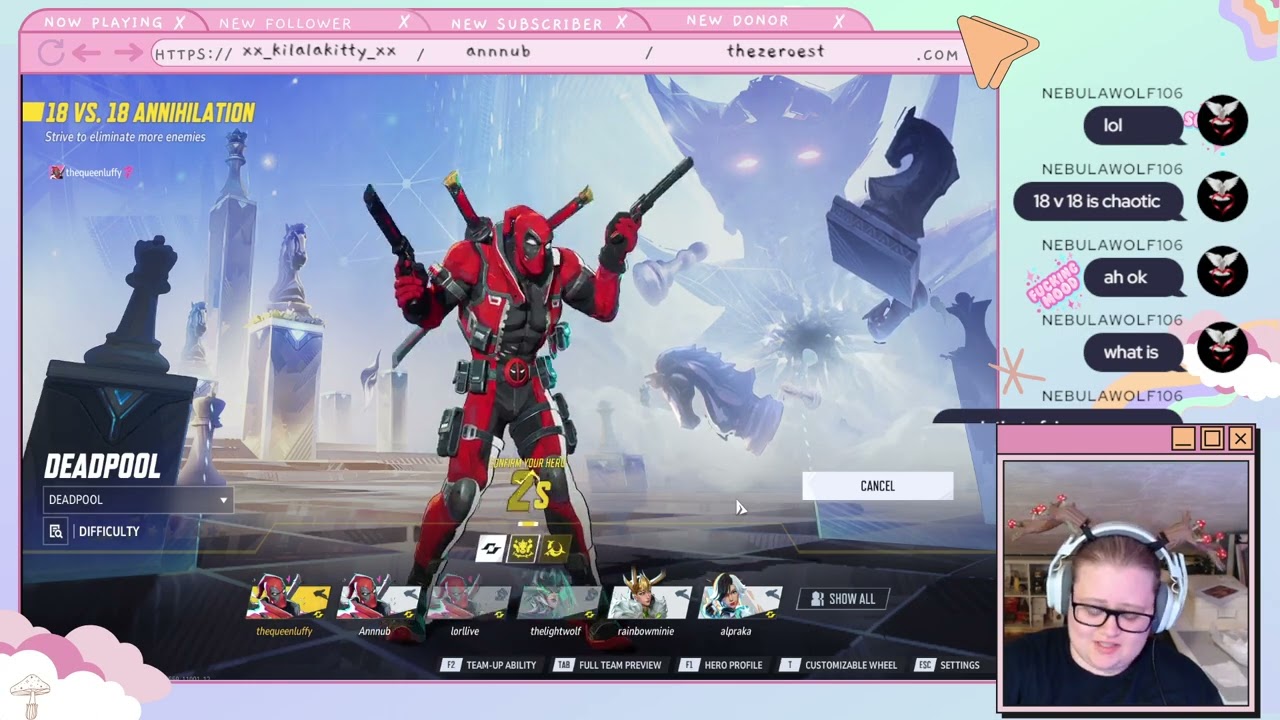Maximize the webcam window
This screenshot has height=720, width=1280.
(1212, 439)
